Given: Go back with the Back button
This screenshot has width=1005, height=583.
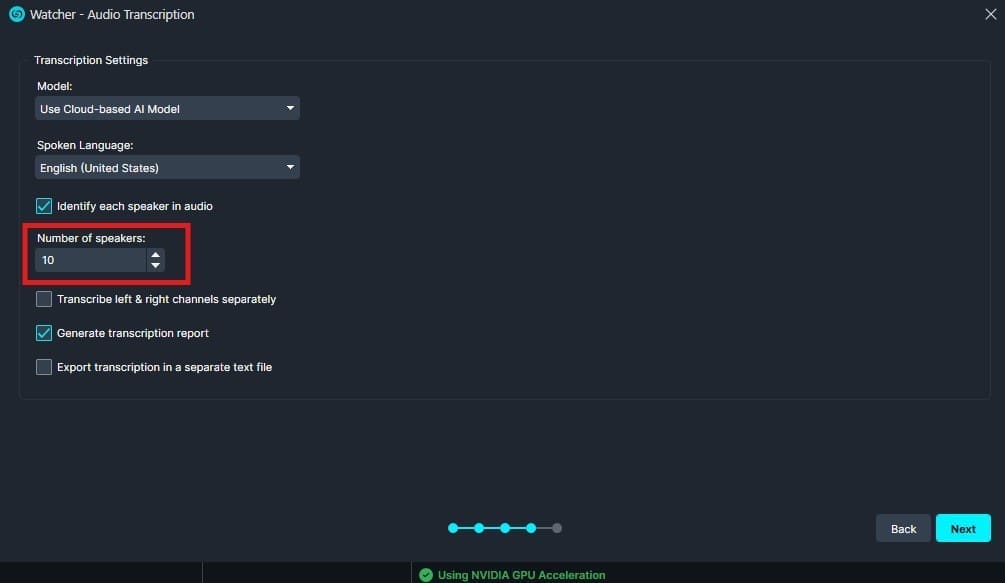Looking at the screenshot, I should pos(903,528).
